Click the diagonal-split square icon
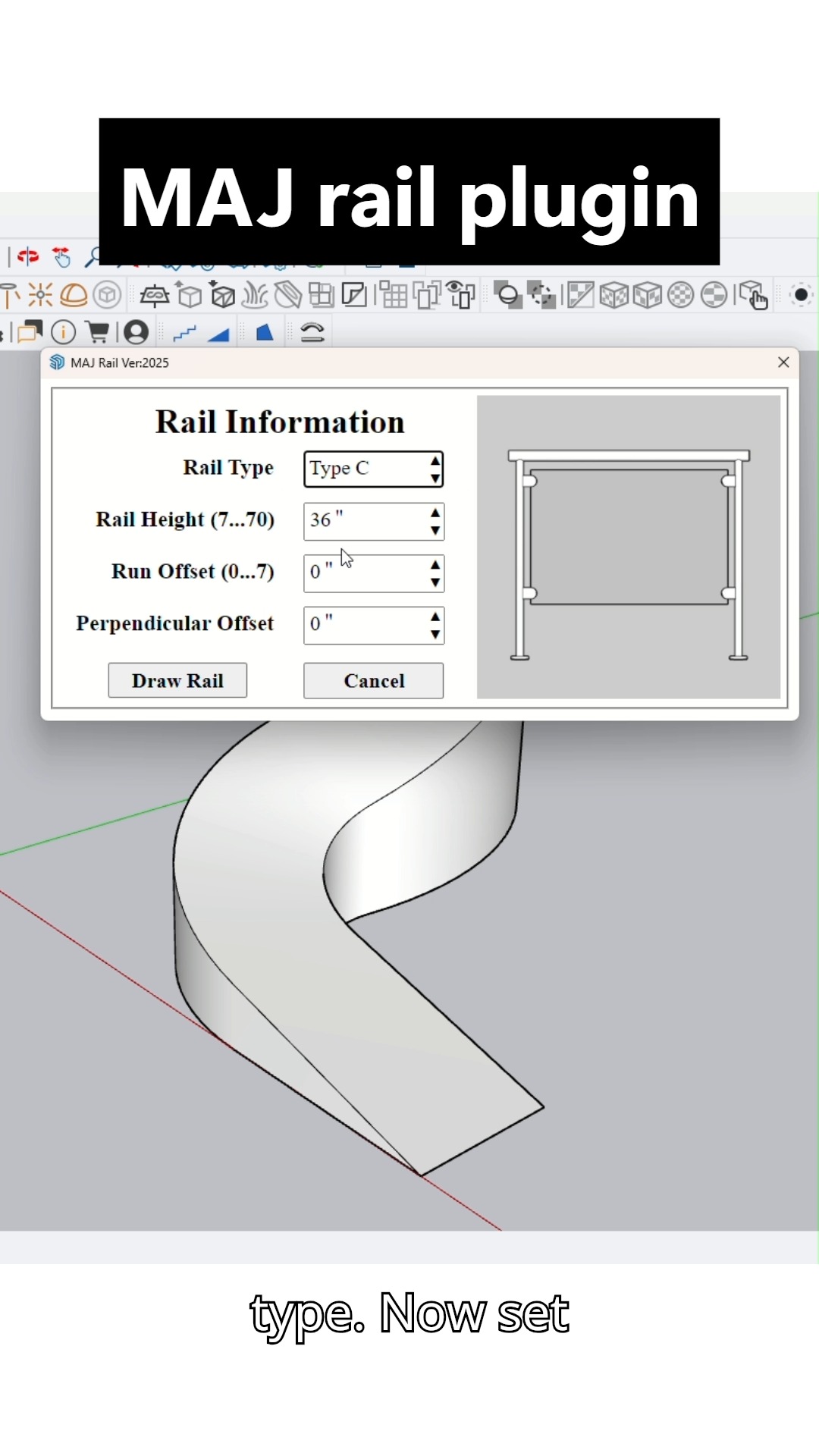Screen dimensions: 819x1456 [580, 295]
